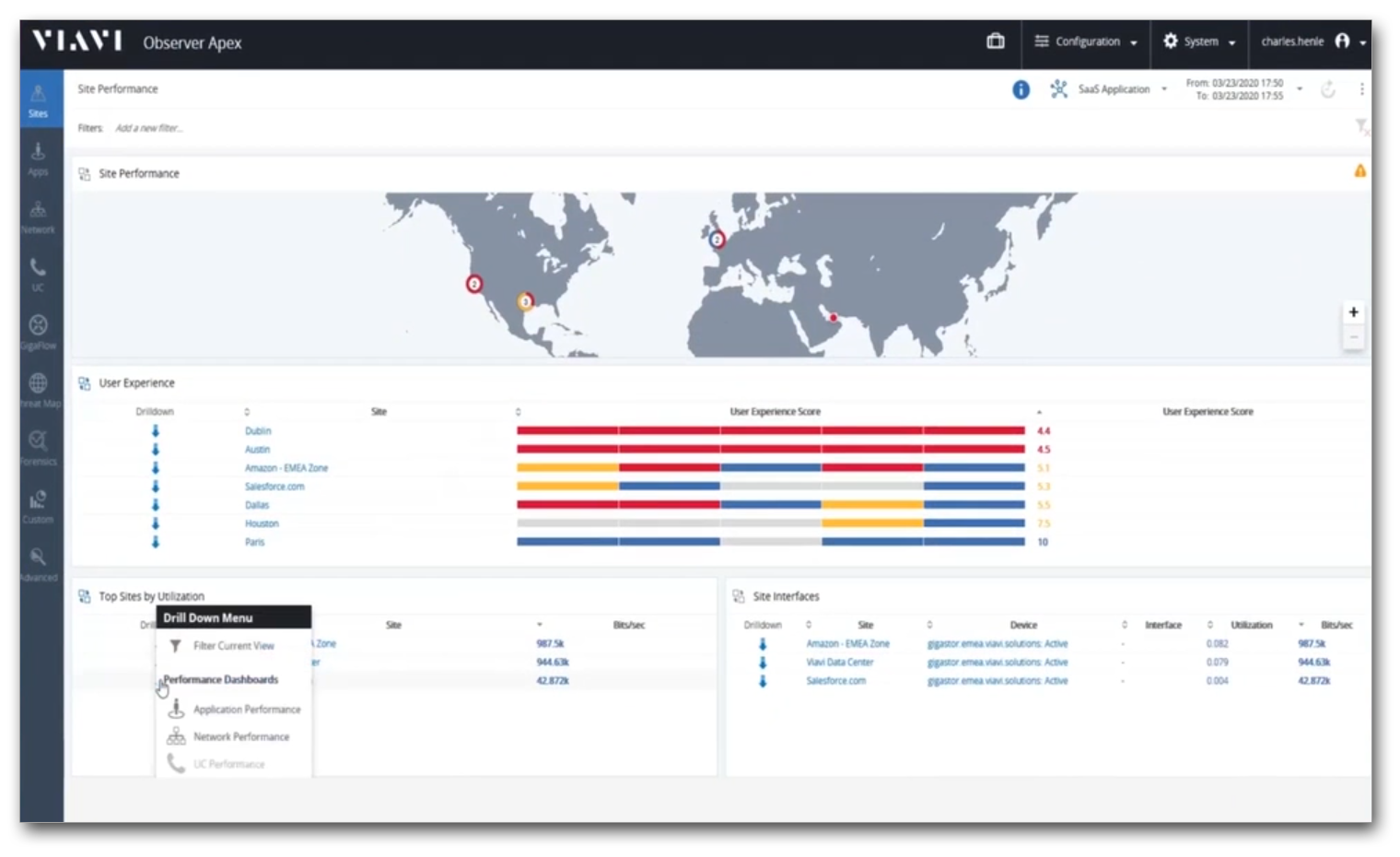
Task: Click the Houston user experience score bar
Action: [771, 522]
